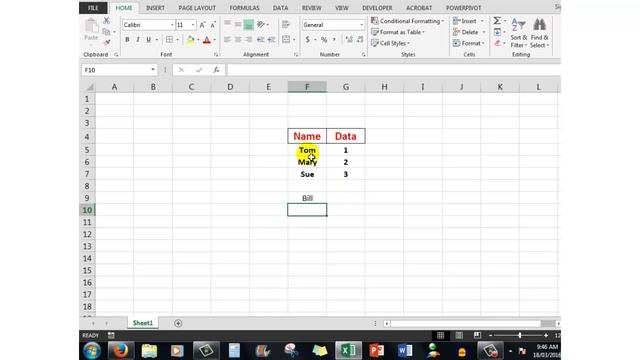The height and width of the screenshot is (360, 640).
Task: Toggle Italic formatting
Action: [x=138, y=40]
